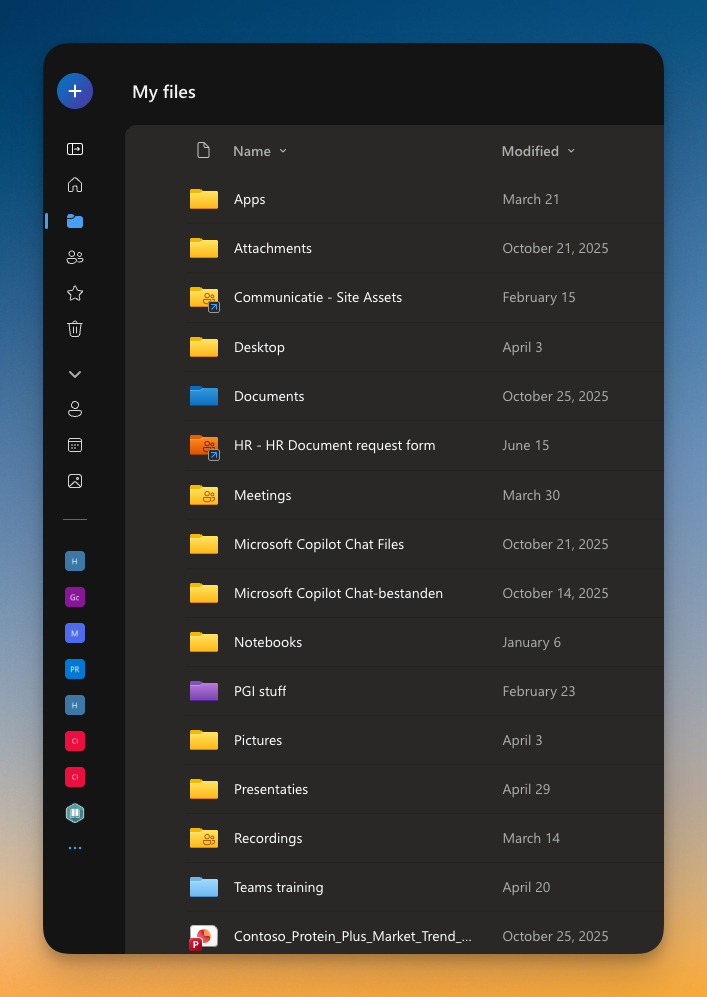Open My files from the sidebar folder icon

tap(75, 221)
